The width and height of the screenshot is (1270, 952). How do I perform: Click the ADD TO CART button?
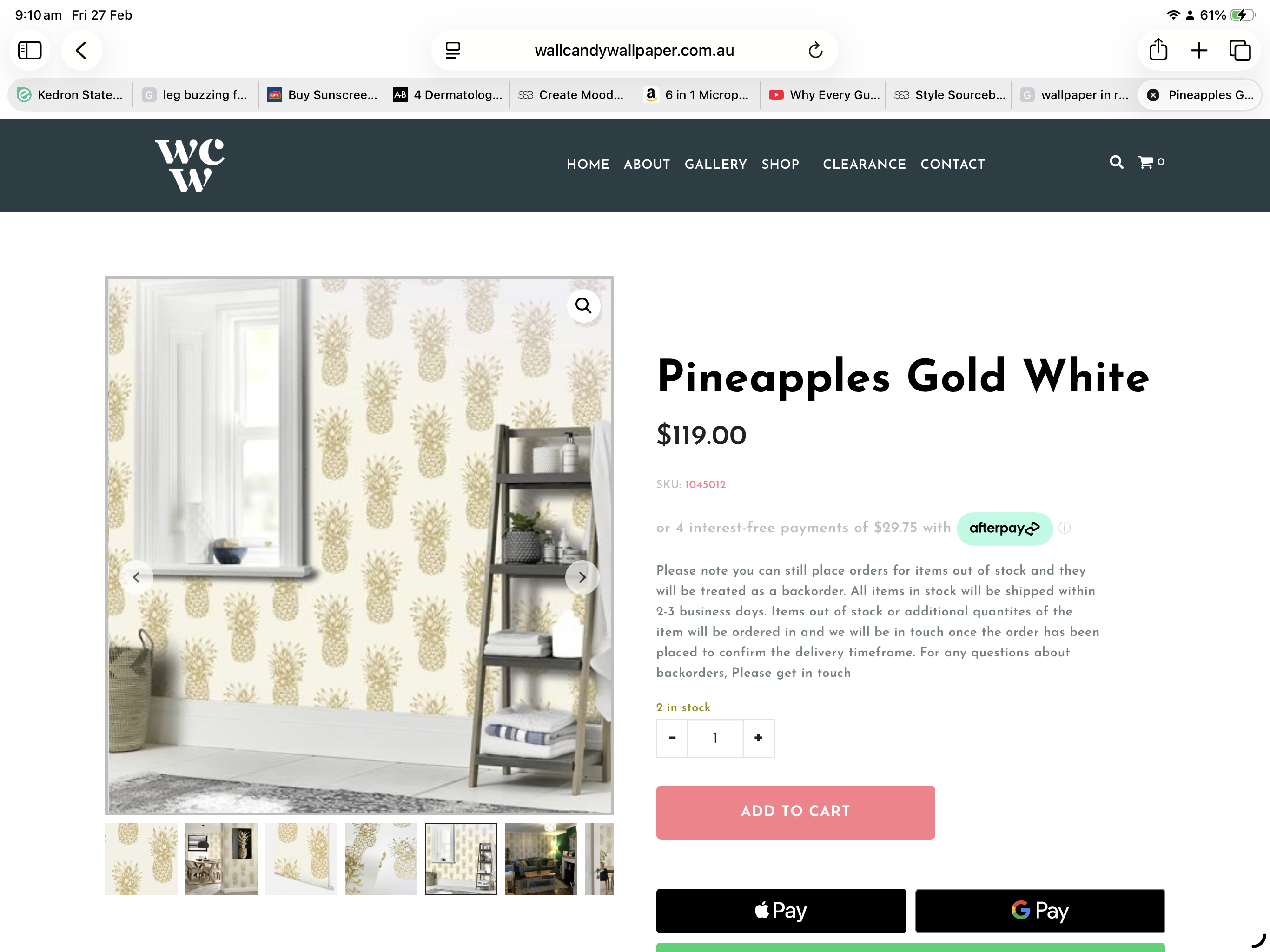coord(795,812)
